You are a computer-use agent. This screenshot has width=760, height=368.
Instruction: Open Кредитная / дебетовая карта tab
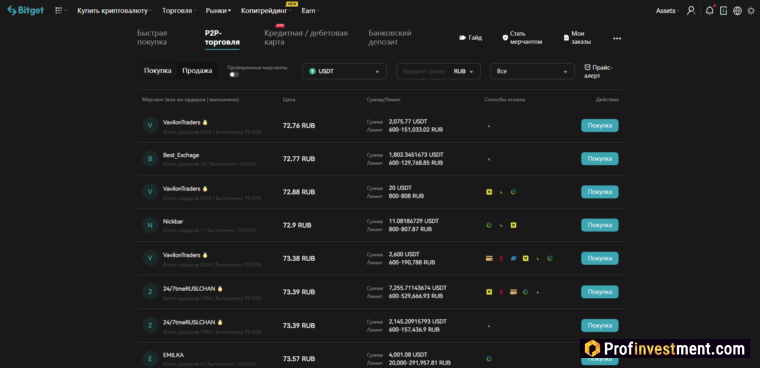pyautogui.click(x=306, y=38)
